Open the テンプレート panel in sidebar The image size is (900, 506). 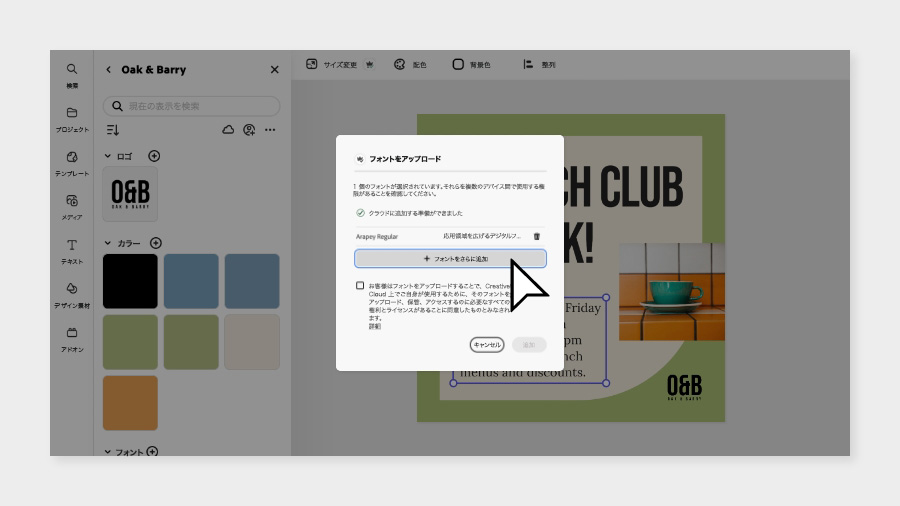pos(72,164)
